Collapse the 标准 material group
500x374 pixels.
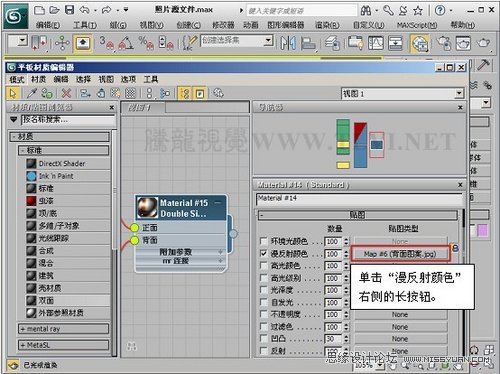click(x=63, y=150)
